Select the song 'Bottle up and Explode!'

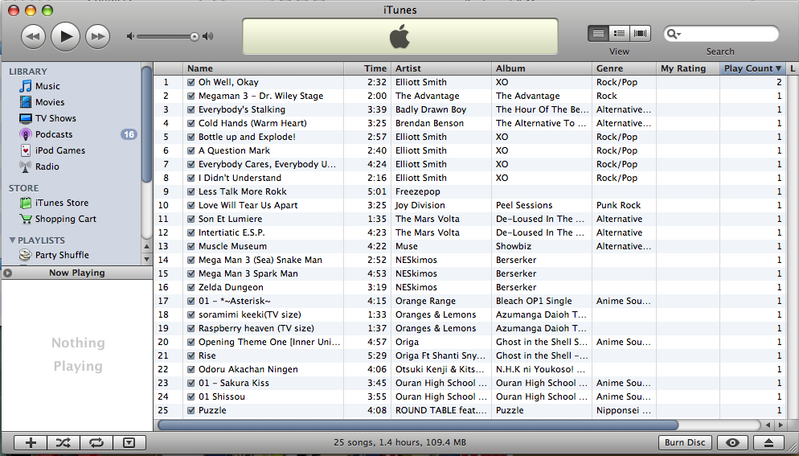coord(247,137)
